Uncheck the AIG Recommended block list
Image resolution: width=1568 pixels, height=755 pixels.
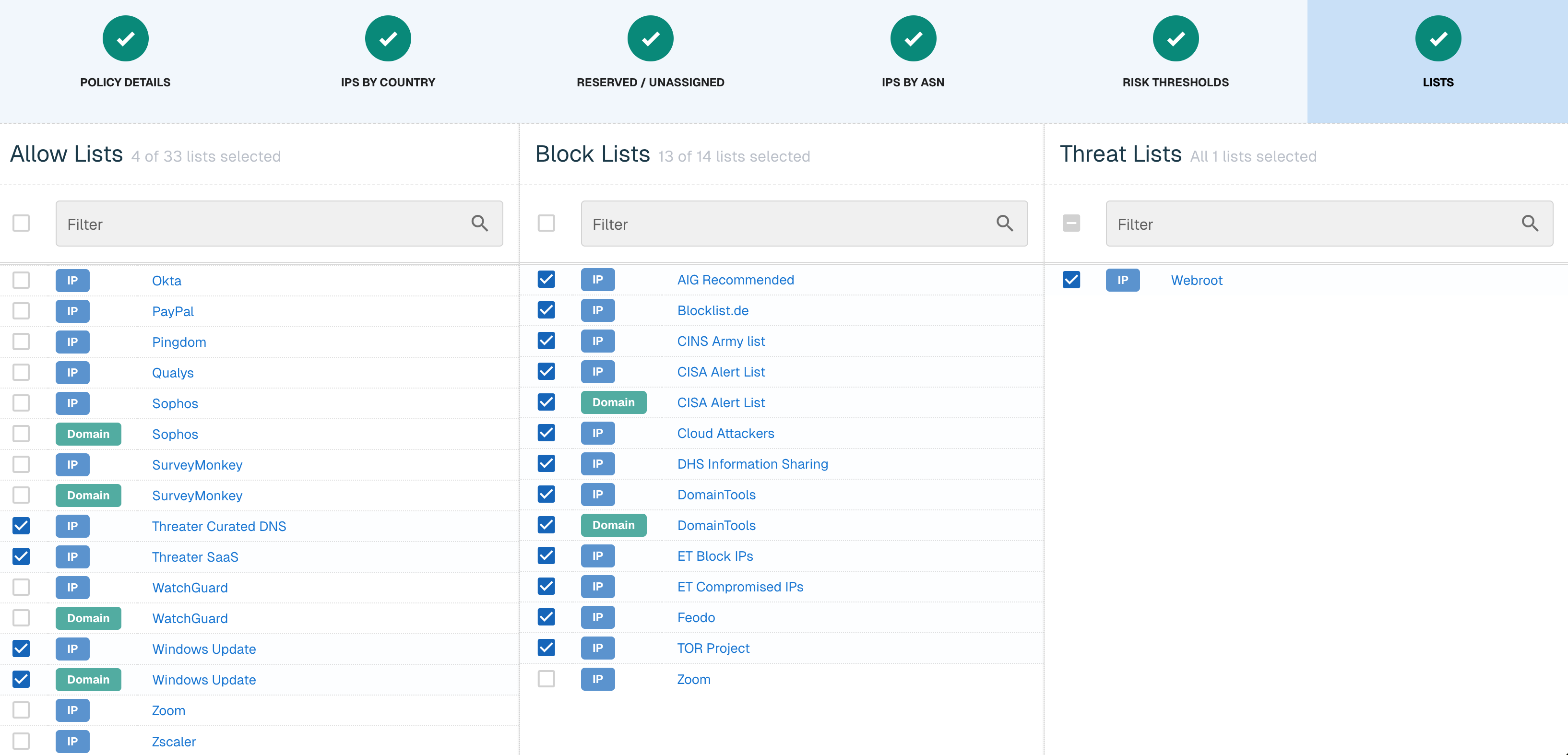(546, 279)
